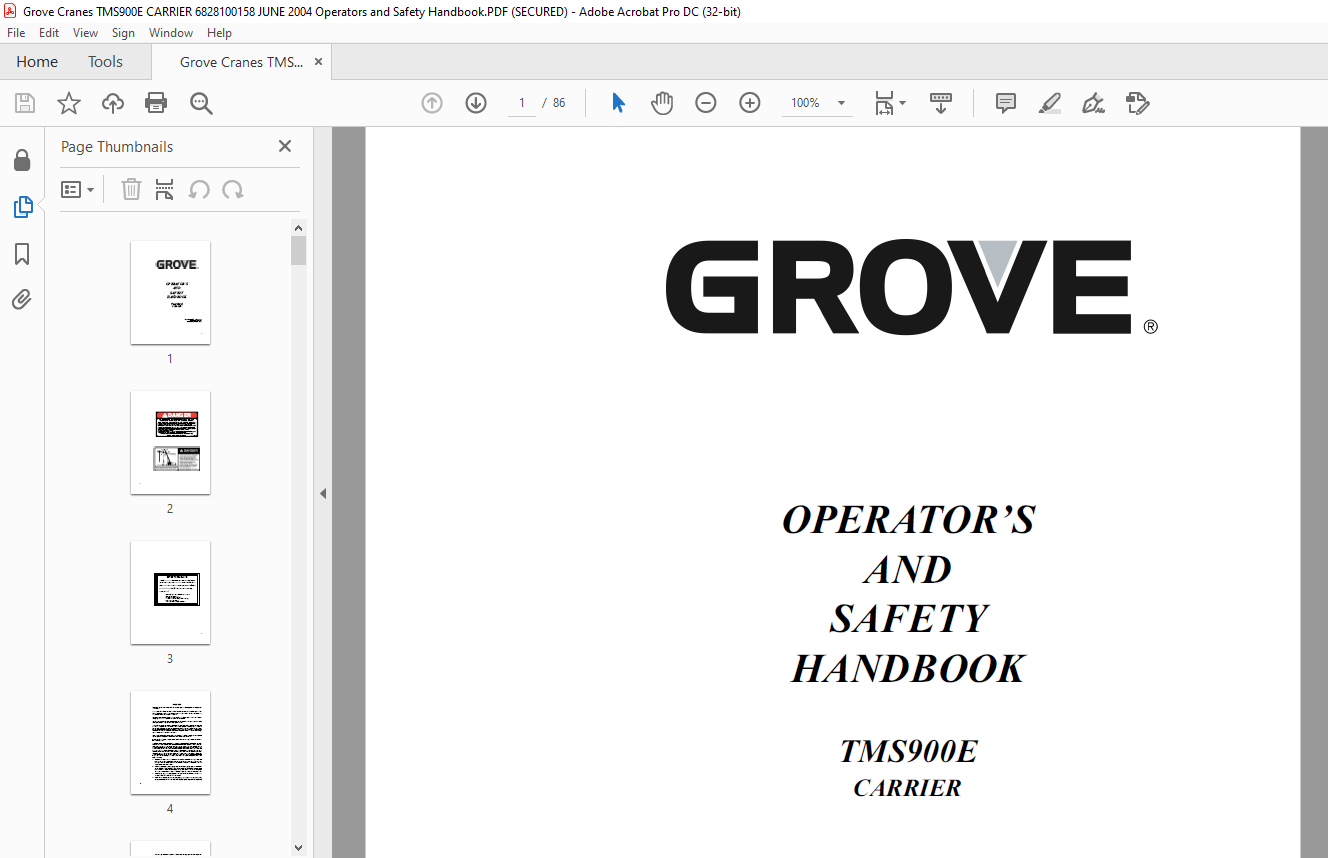The width and height of the screenshot is (1328, 858).
Task: Open the Sign document pen tool
Action: coord(1093,103)
